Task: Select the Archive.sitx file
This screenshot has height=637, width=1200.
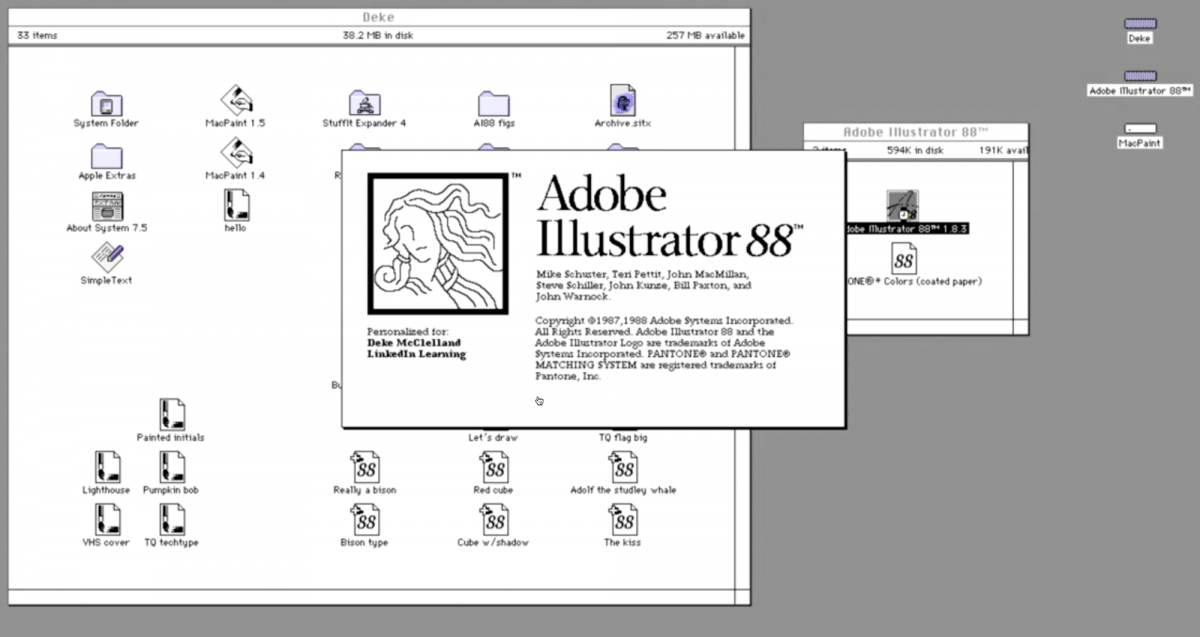Action: (x=622, y=100)
